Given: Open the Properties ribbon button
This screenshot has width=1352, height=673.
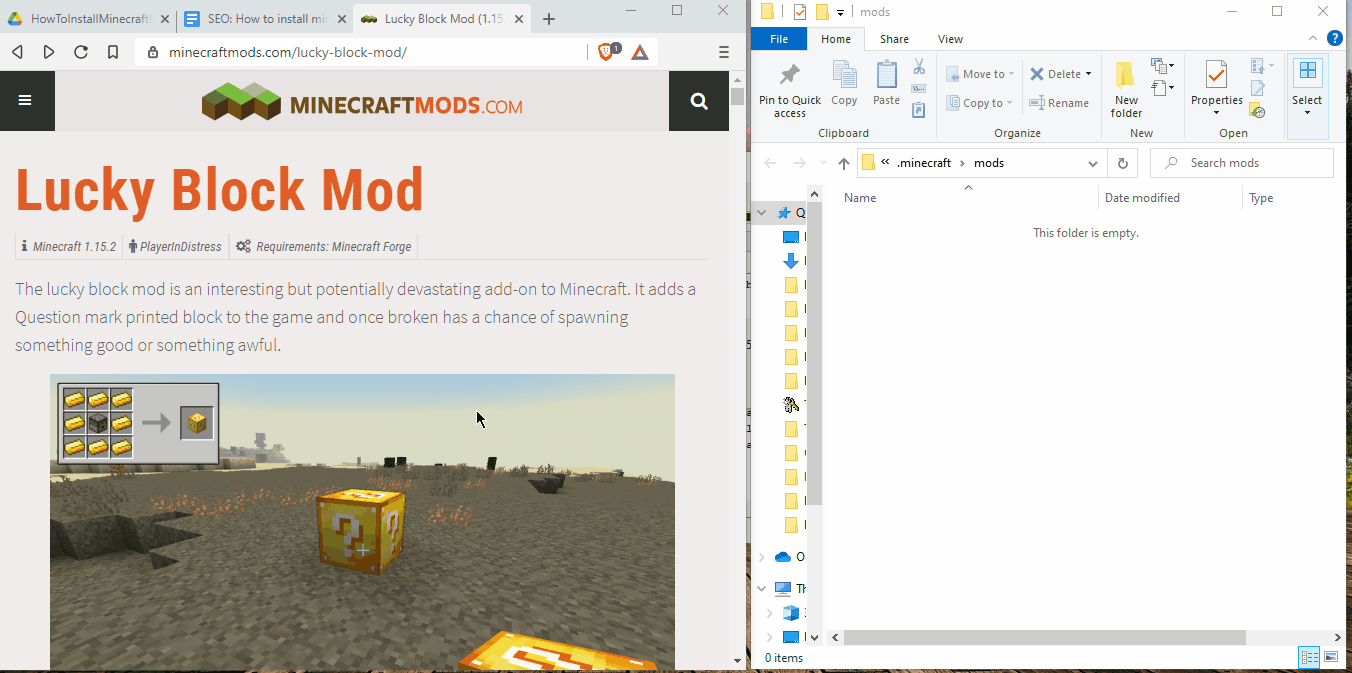Looking at the screenshot, I should point(1216,88).
